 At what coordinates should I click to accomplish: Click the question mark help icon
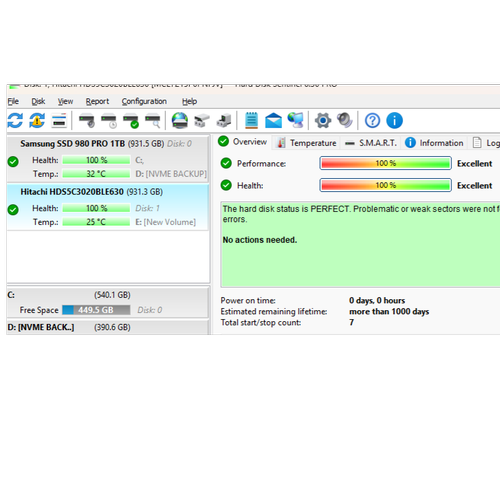pos(372,120)
